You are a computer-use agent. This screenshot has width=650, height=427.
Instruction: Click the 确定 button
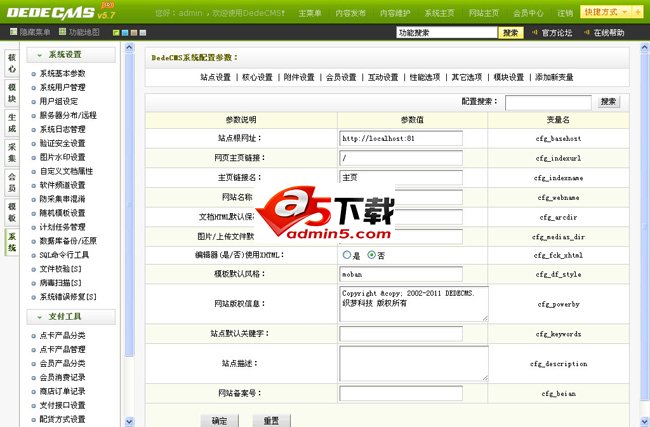tap(219, 420)
